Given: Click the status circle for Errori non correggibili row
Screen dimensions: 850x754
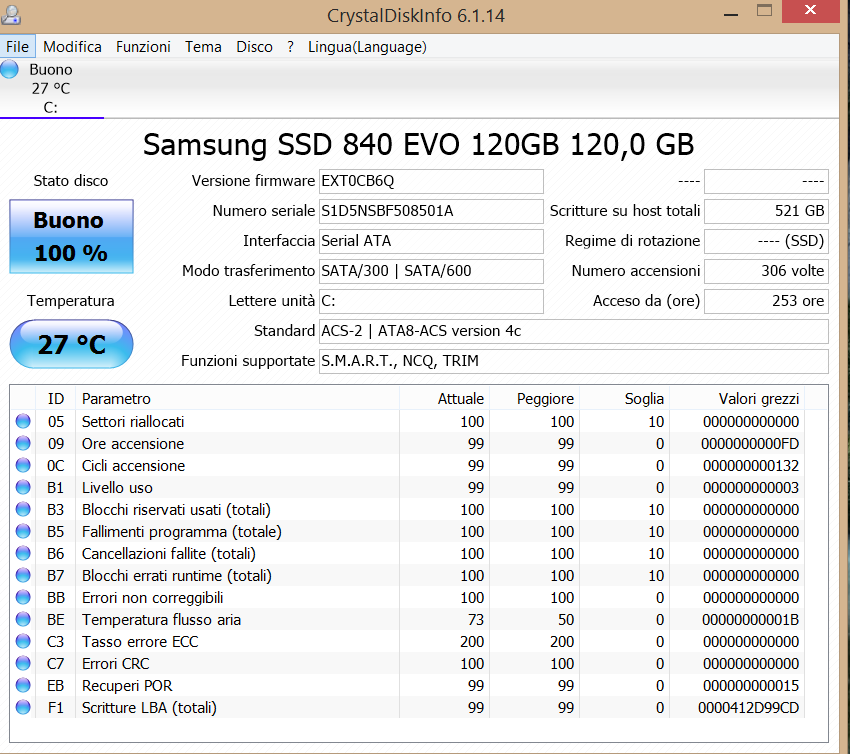Looking at the screenshot, I should coord(23,597).
